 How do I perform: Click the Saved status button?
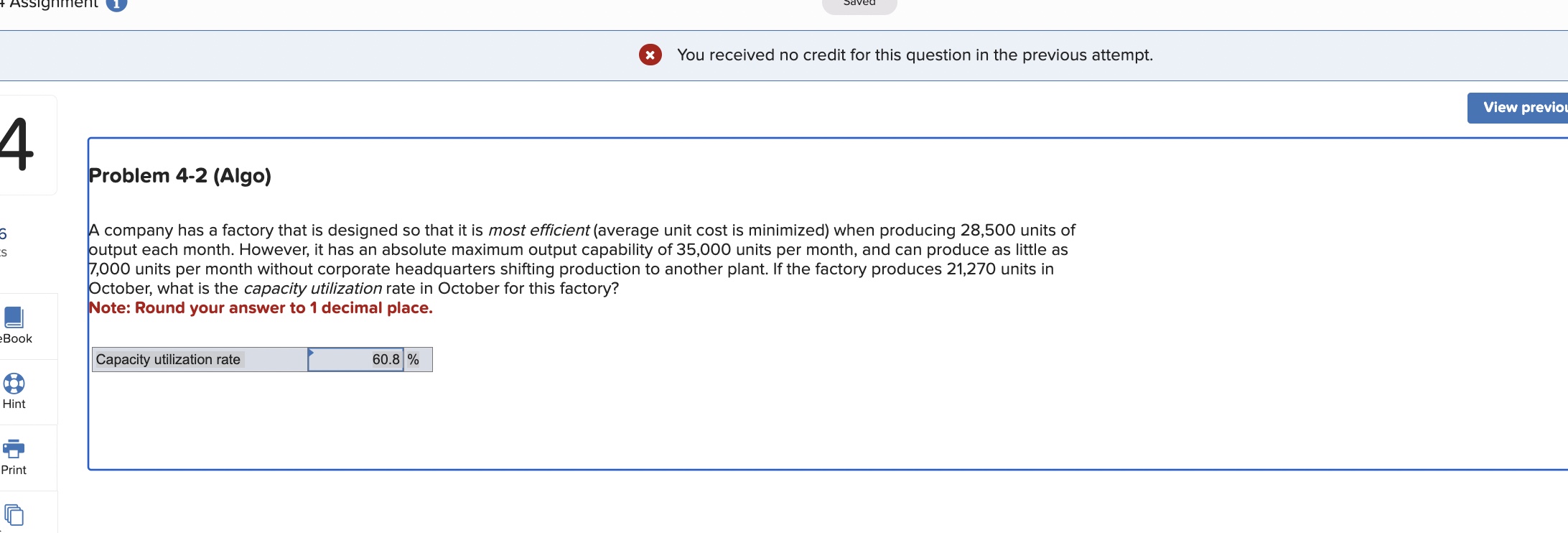point(859,4)
